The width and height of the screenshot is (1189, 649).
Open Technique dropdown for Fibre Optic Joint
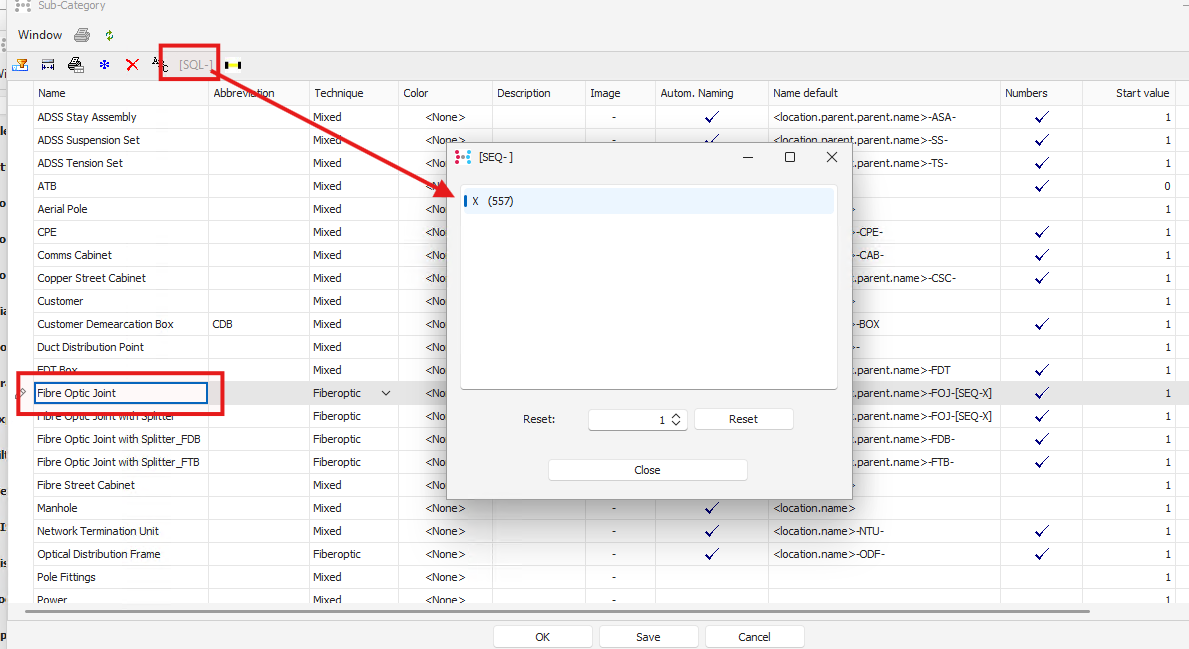386,393
